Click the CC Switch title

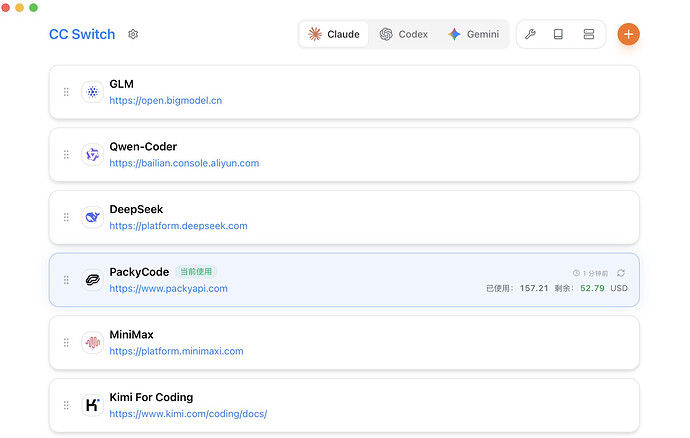pyautogui.click(x=82, y=34)
